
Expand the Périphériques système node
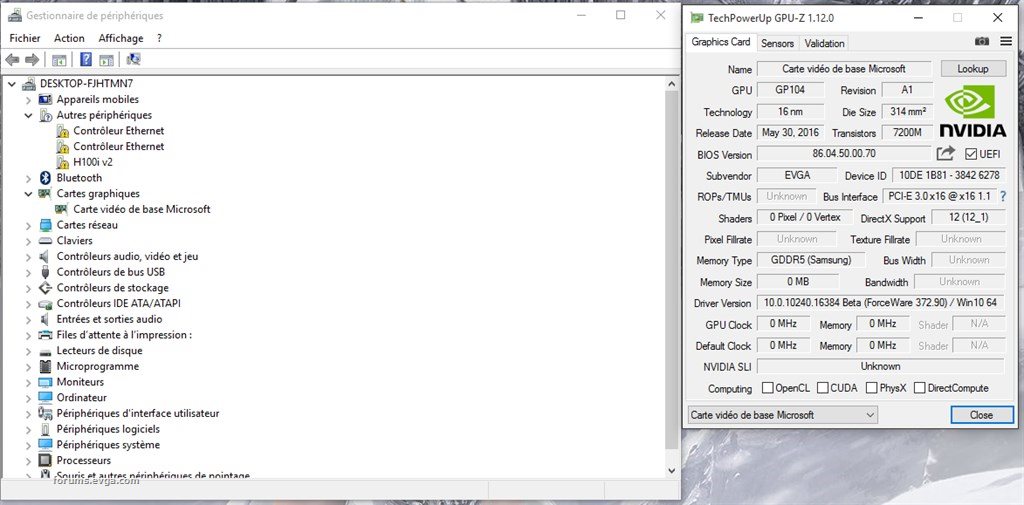pos(28,445)
